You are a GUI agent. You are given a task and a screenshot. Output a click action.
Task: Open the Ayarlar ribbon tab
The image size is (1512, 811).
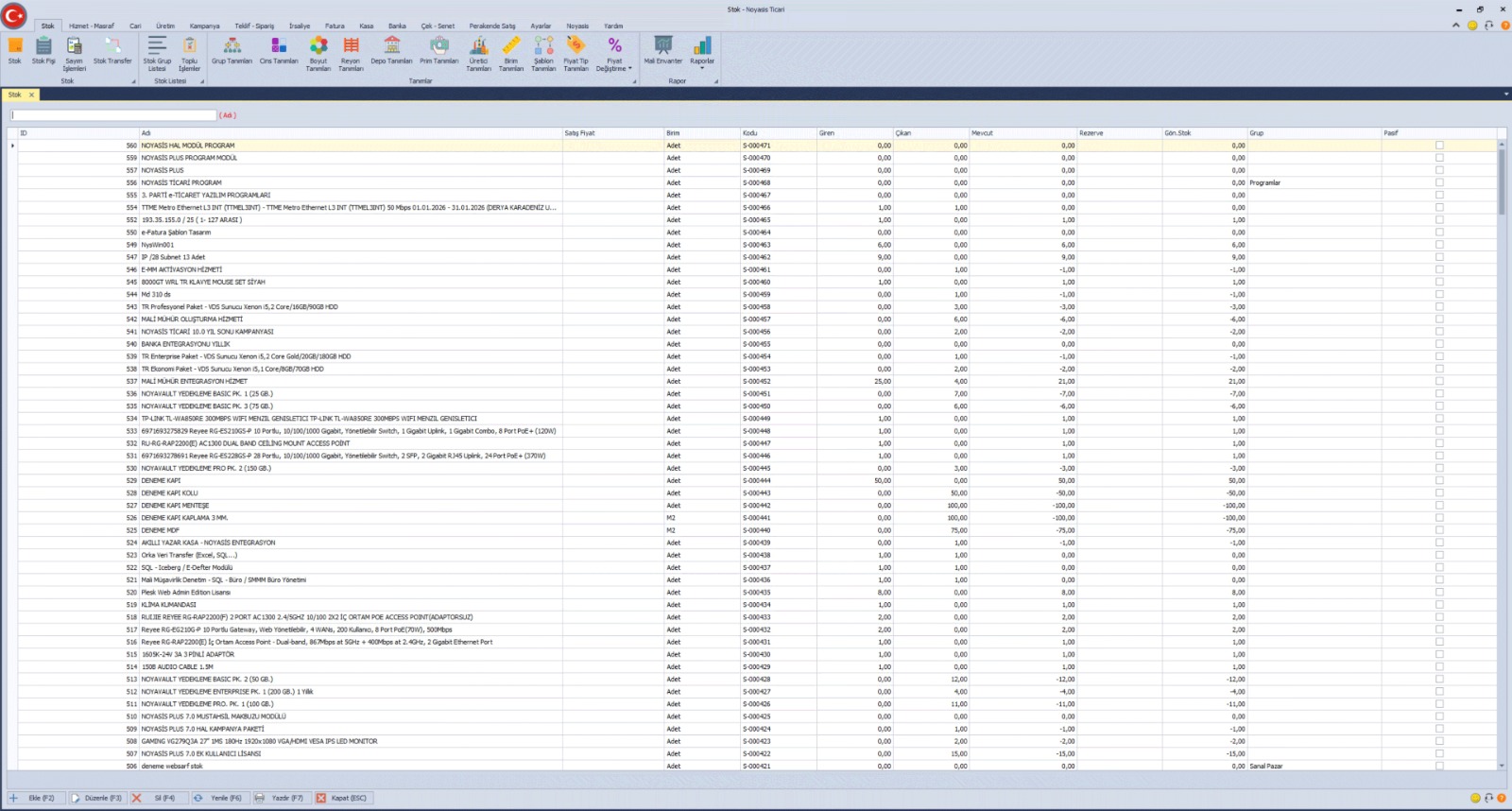(541, 26)
